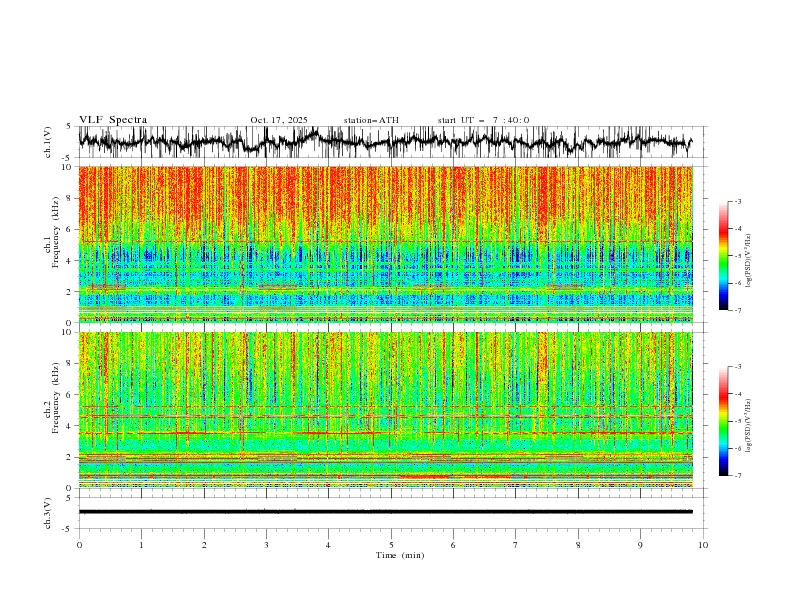Click the time axis tick label '8'

(x=578, y=545)
